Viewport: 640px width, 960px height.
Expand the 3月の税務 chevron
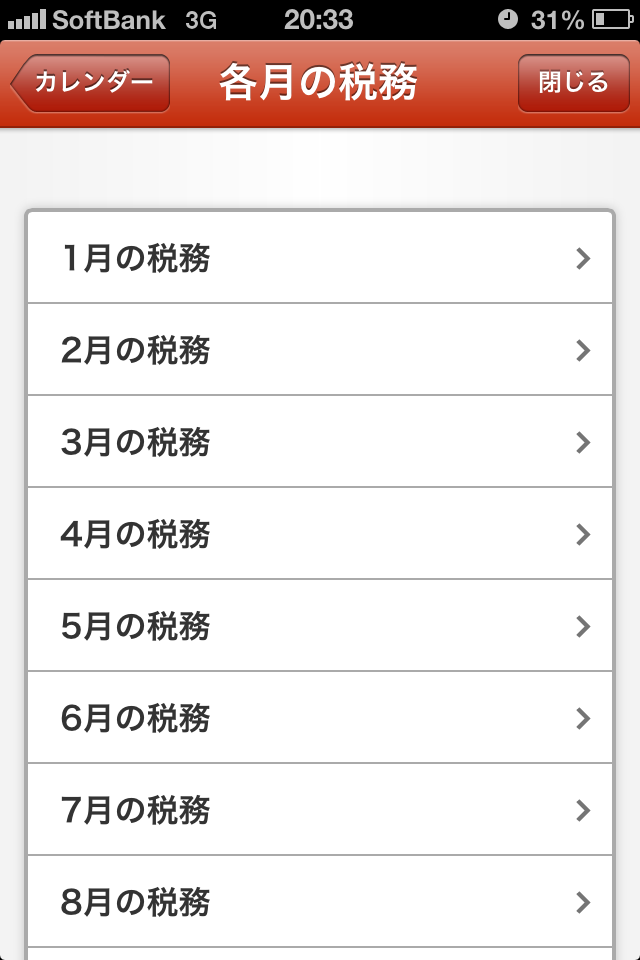(584, 443)
